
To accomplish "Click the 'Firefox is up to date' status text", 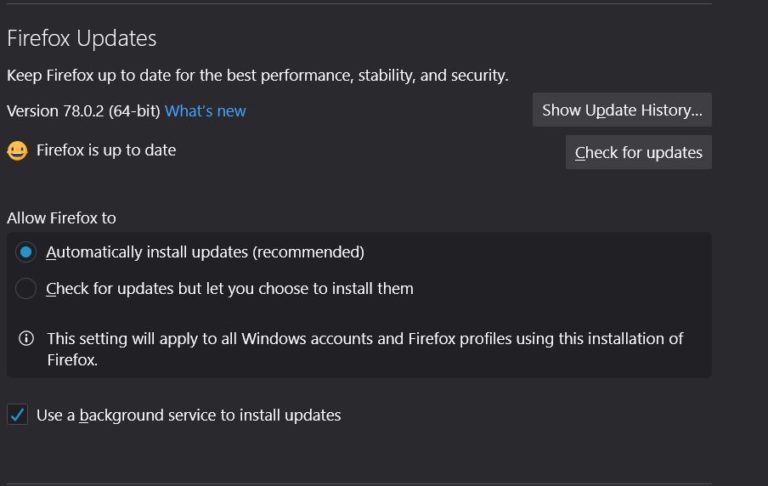I will (x=106, y=151).
